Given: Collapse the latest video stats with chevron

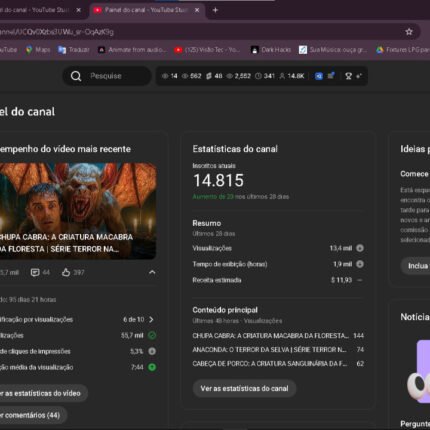Looking at the screenshot, I should point(152,272).
